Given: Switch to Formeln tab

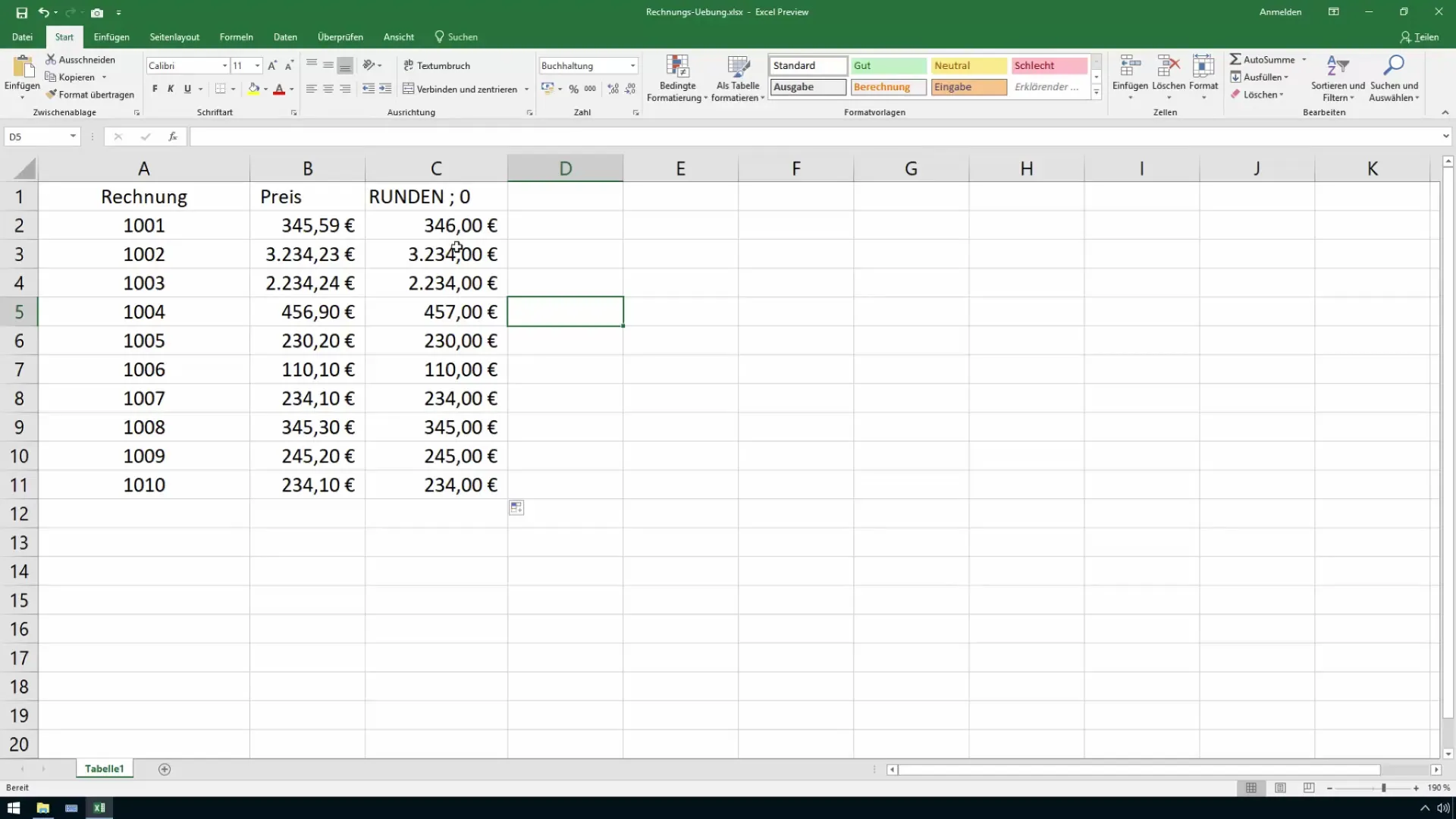Looking at the screenshot, I should pos(236,36).
